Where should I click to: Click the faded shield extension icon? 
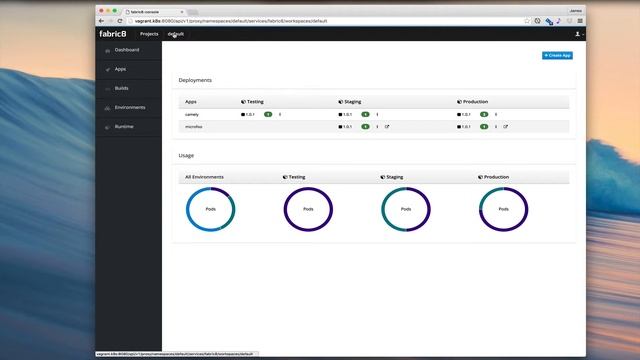[x=569, y=21]
